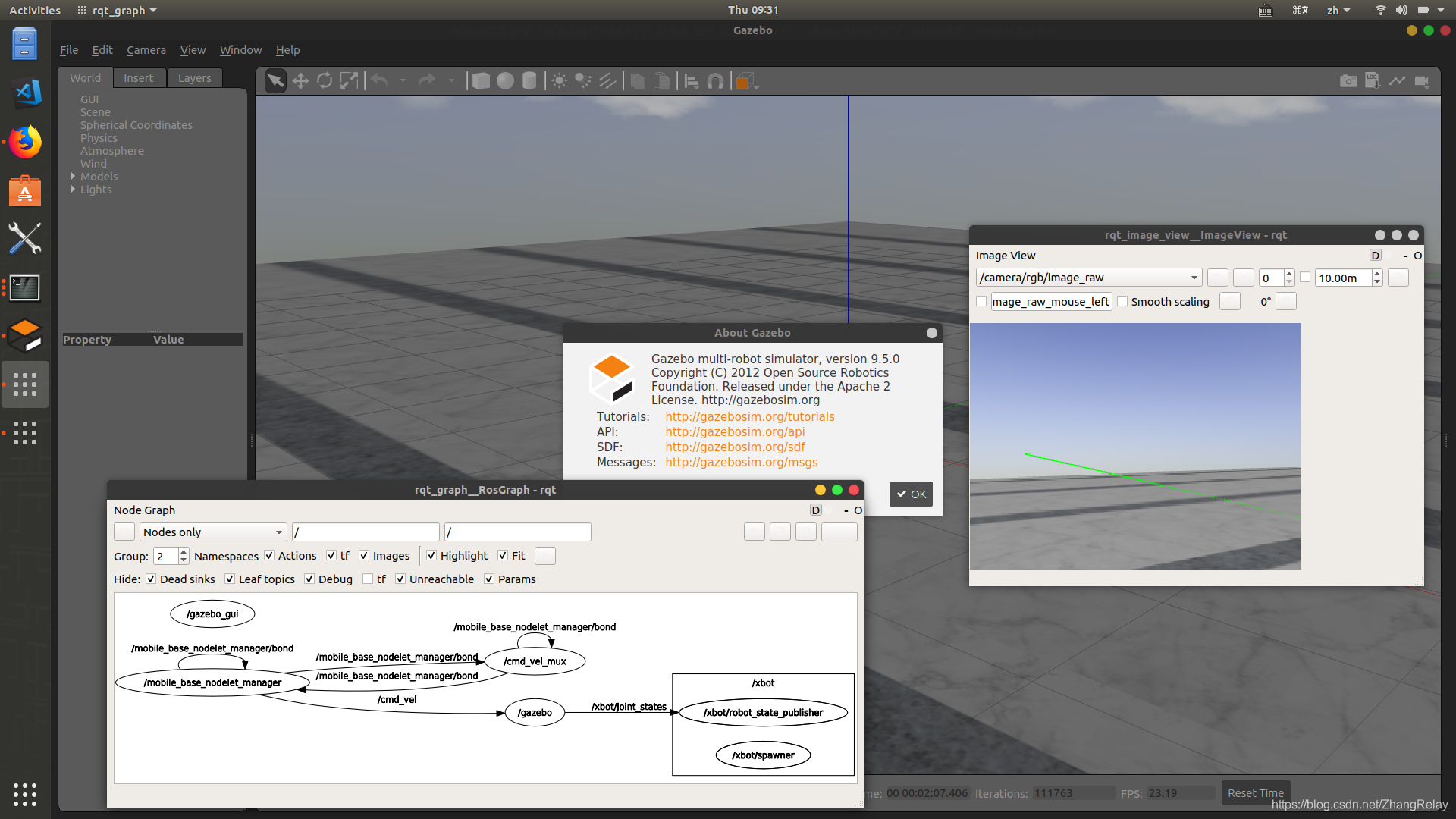Image resolution: width=1456 pixels, height=819 pixels.
Task: Insert a cylinder shape
Action: point(529,81)
